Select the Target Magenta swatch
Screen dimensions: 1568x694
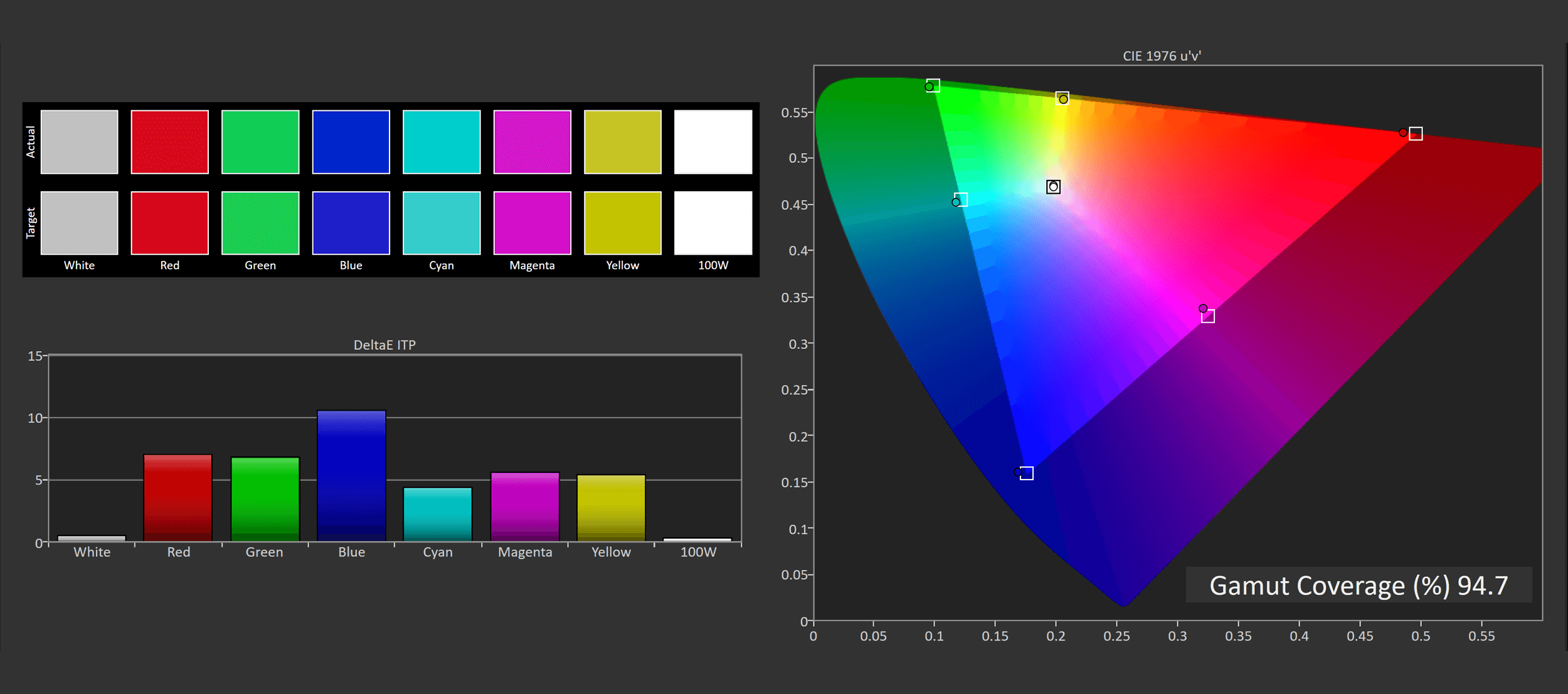click(x=532, y=223)
